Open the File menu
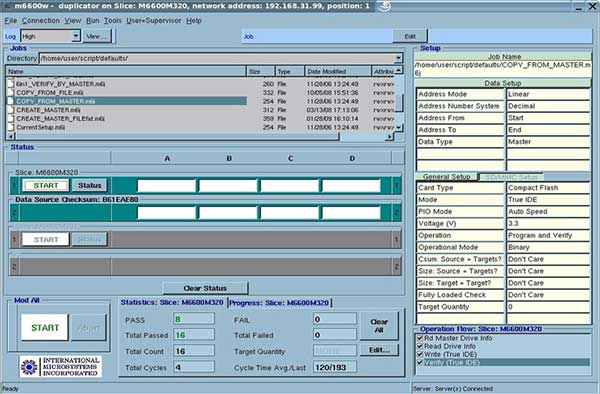600x394 pixels. click(11, 21)
